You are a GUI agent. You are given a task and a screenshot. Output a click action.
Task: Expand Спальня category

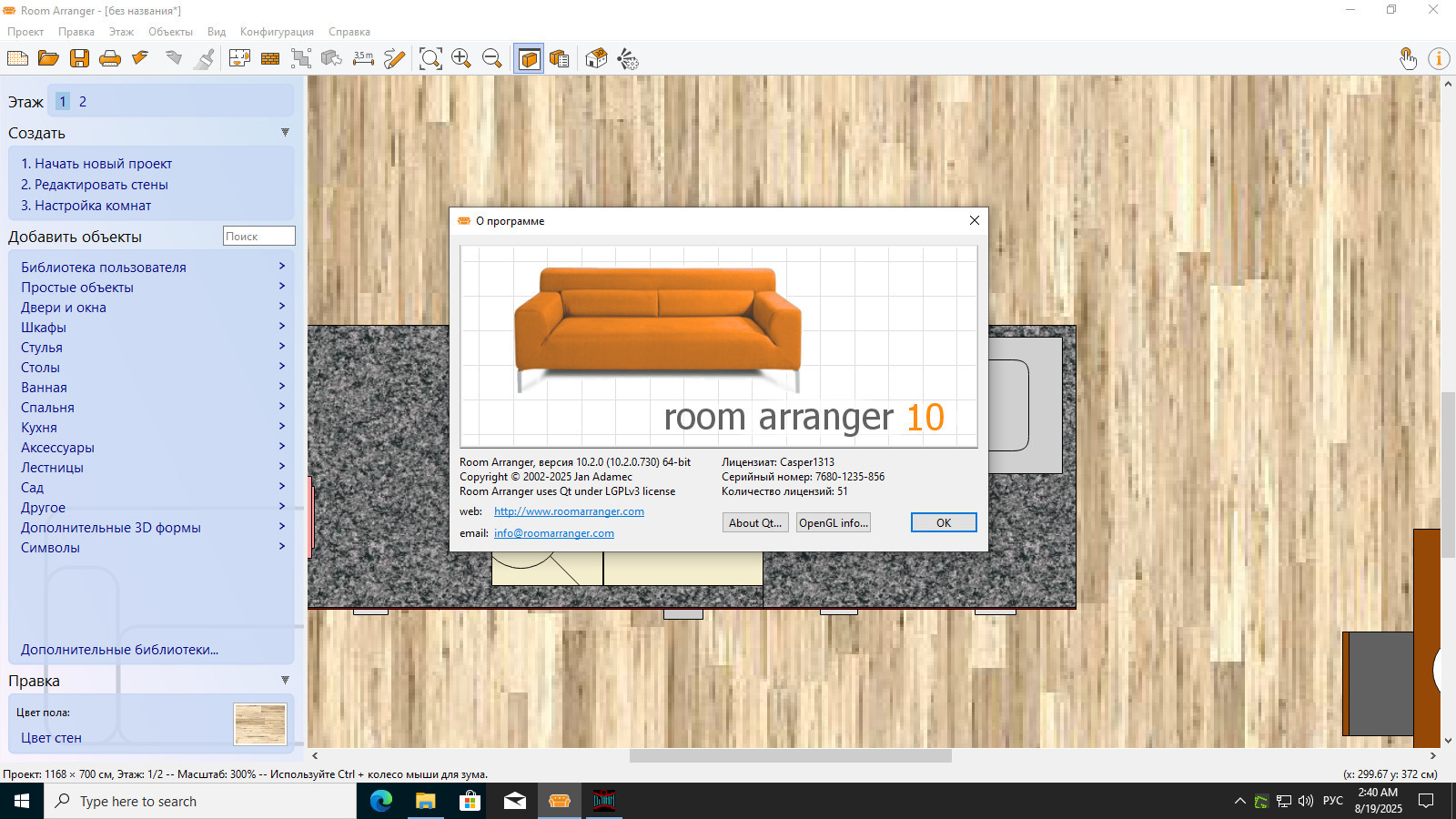click(153, 407)
